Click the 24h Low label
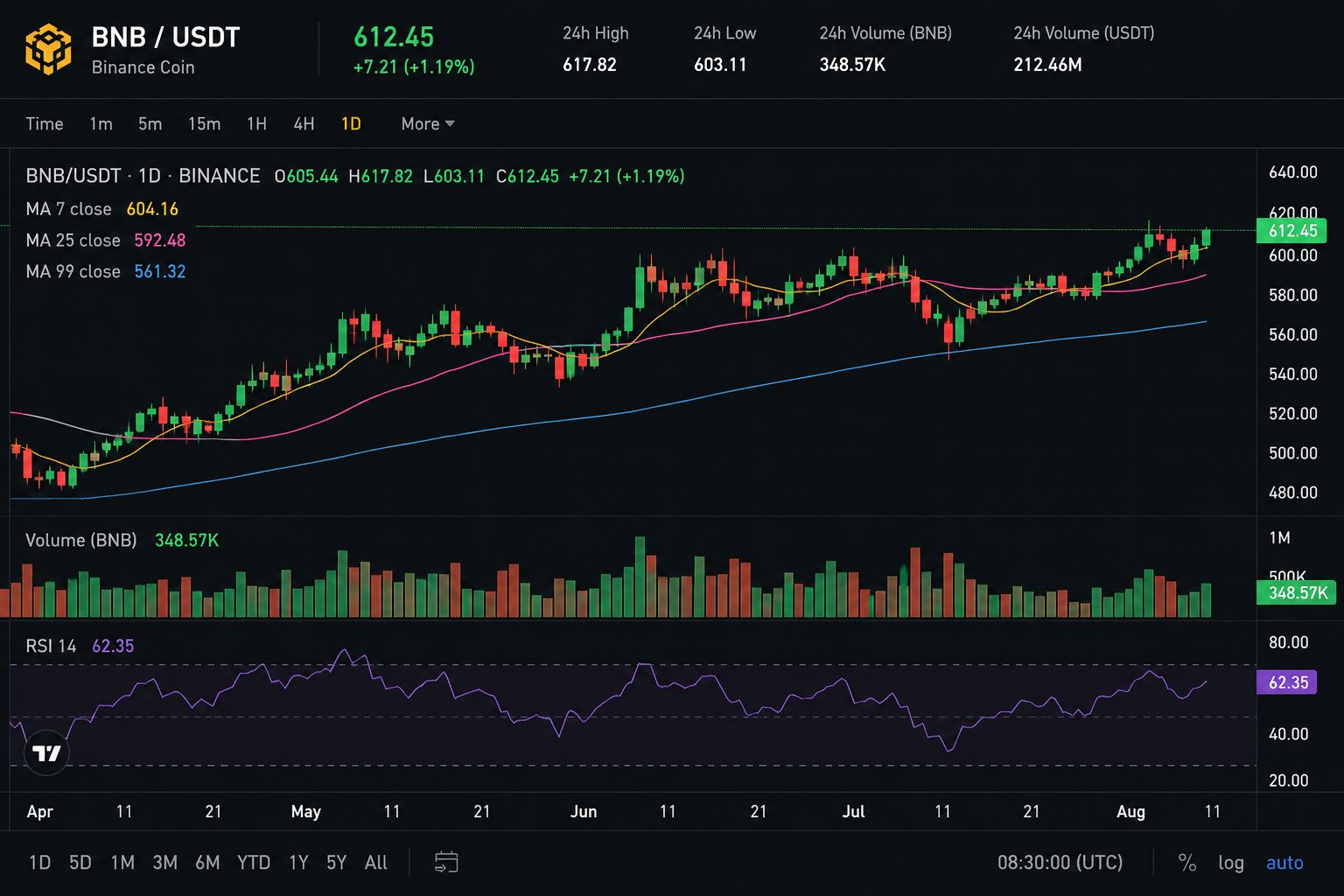Viewport: 1344px width, 896px height. tap(724, 33)
